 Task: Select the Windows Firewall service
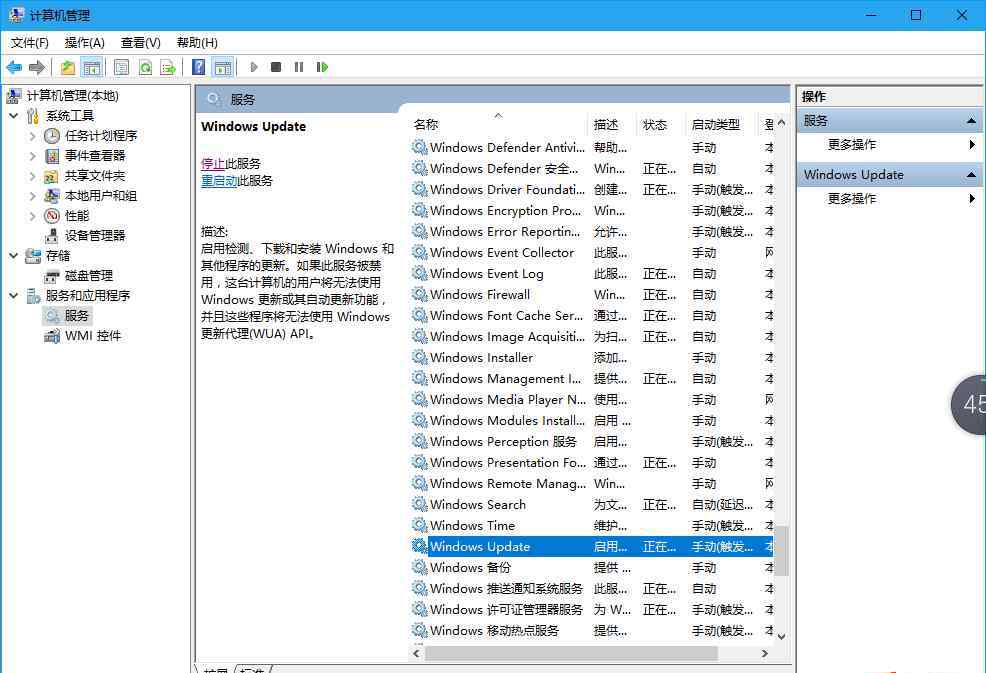[x=593, y=294]
